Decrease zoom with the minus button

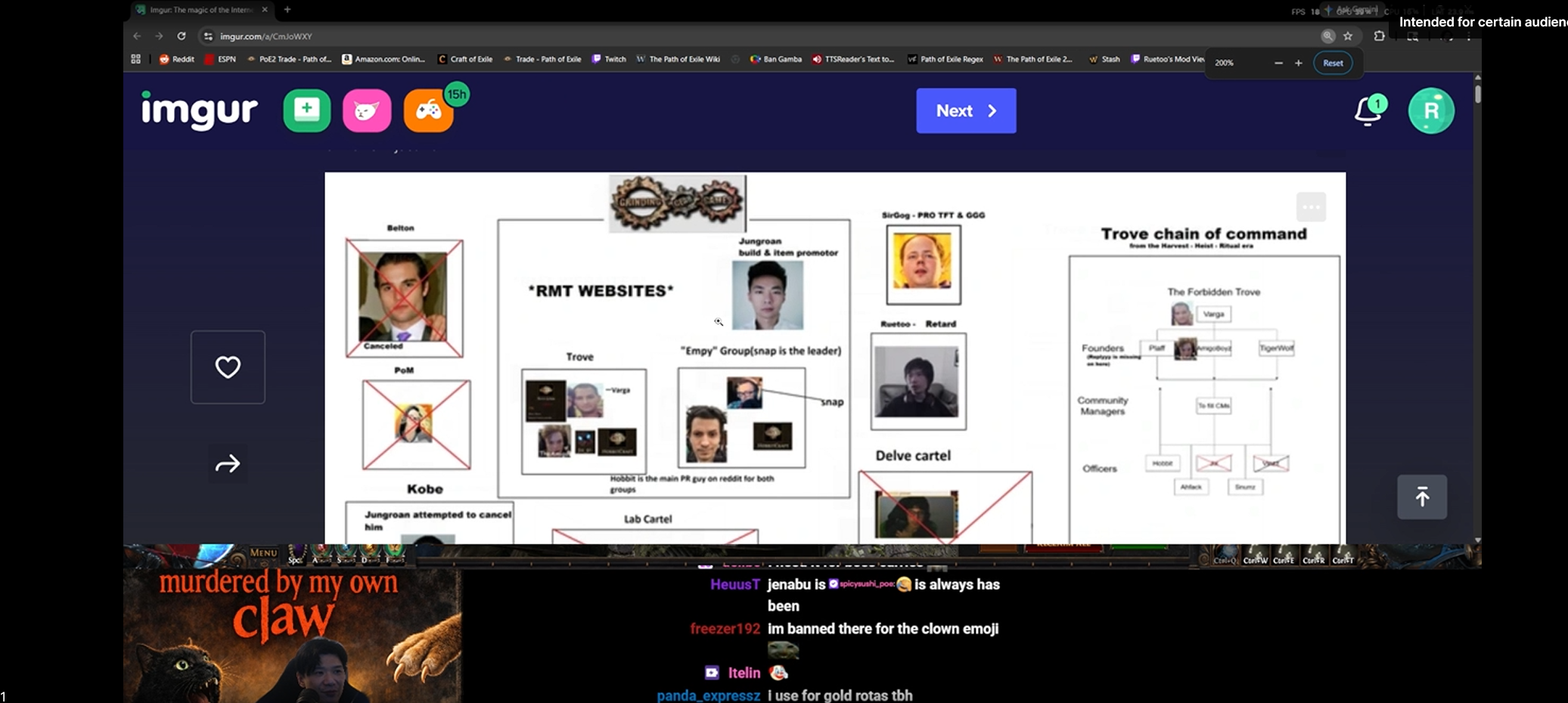pyautogui.click(x=1278, y=63)
